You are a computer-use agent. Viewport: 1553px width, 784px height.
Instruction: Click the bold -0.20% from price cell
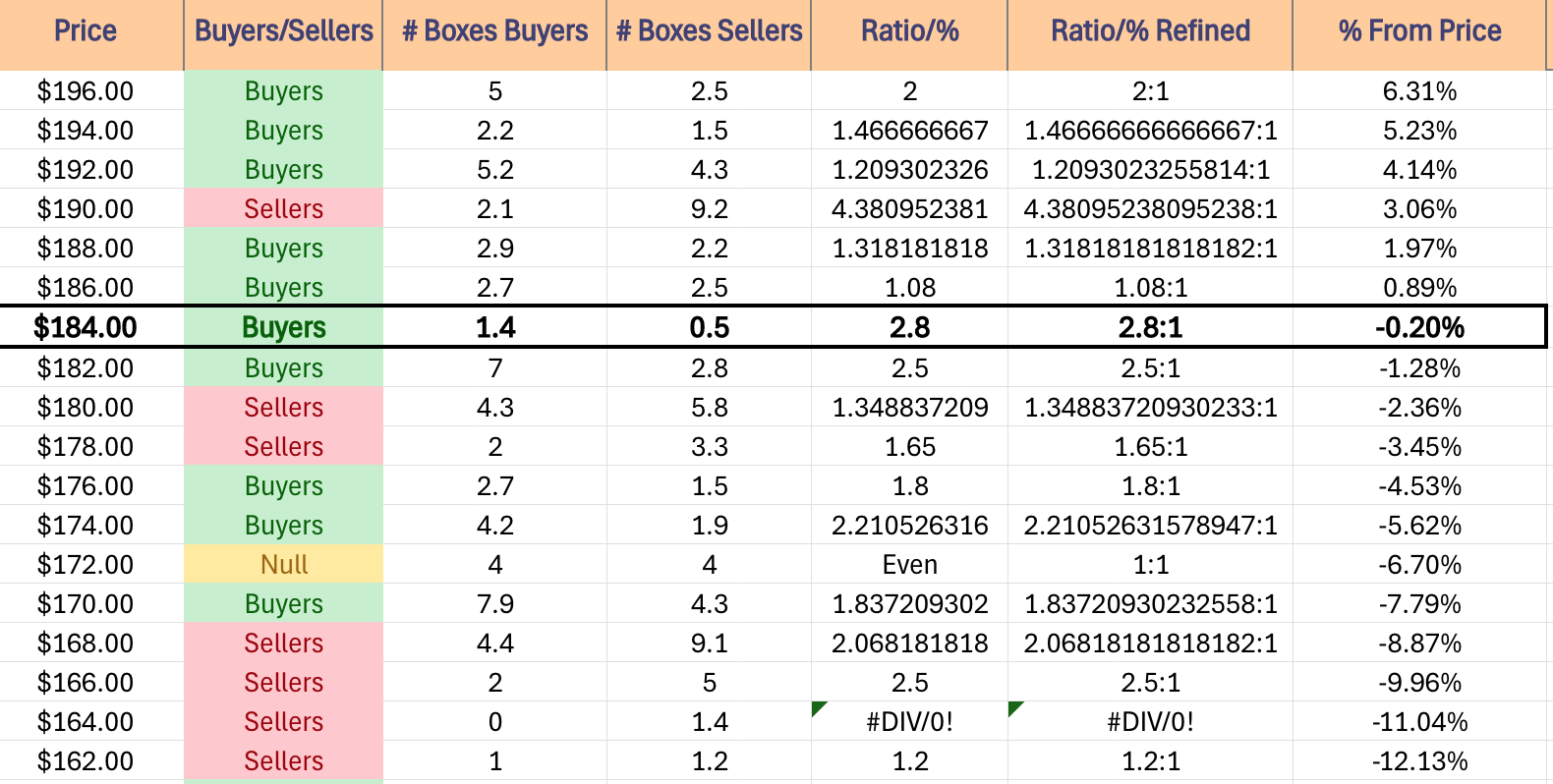[1419, 327]
